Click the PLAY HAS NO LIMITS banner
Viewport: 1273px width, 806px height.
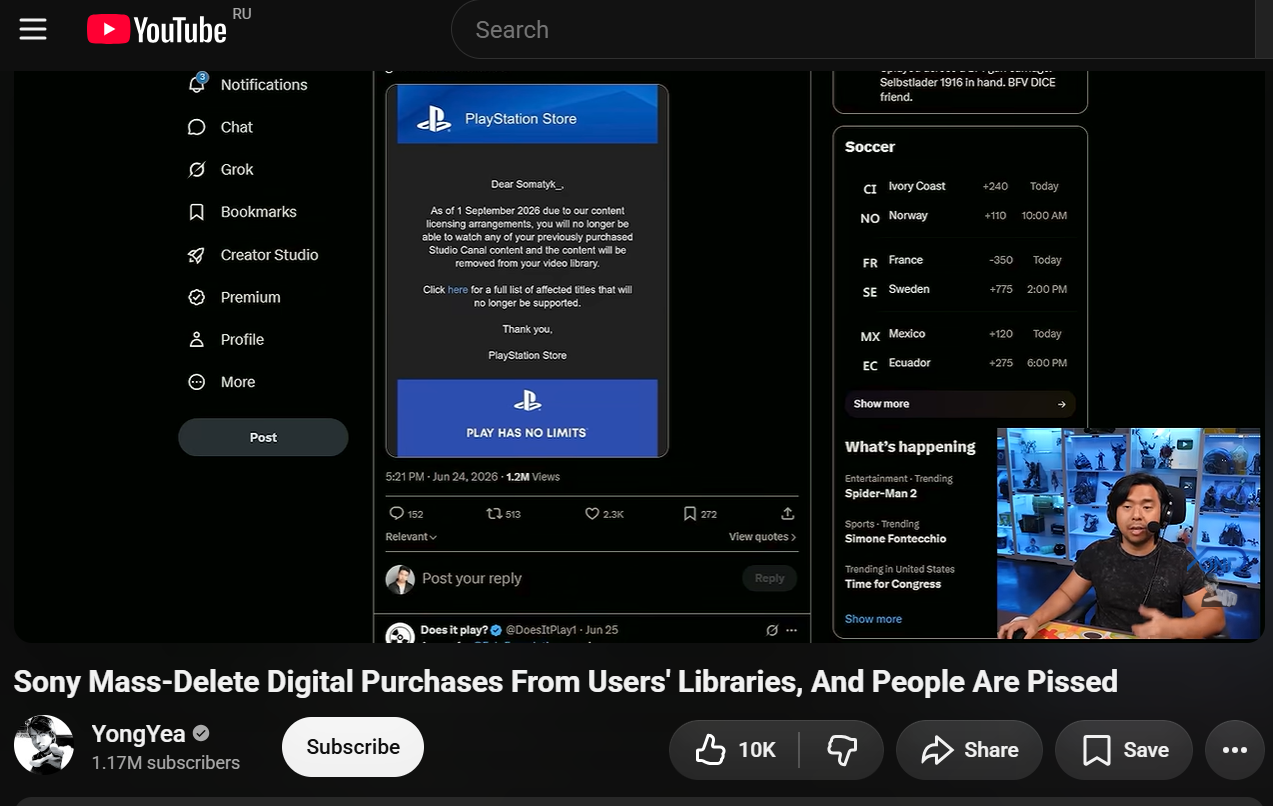527,417
